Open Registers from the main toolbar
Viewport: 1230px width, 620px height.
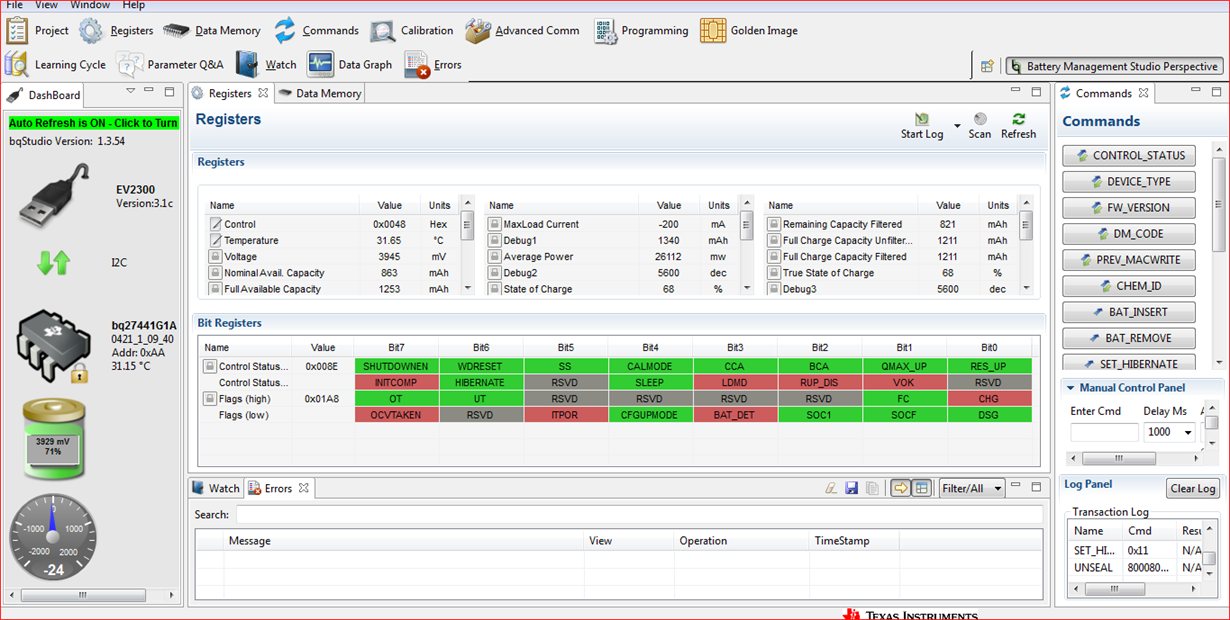click(x=116, y=30)
